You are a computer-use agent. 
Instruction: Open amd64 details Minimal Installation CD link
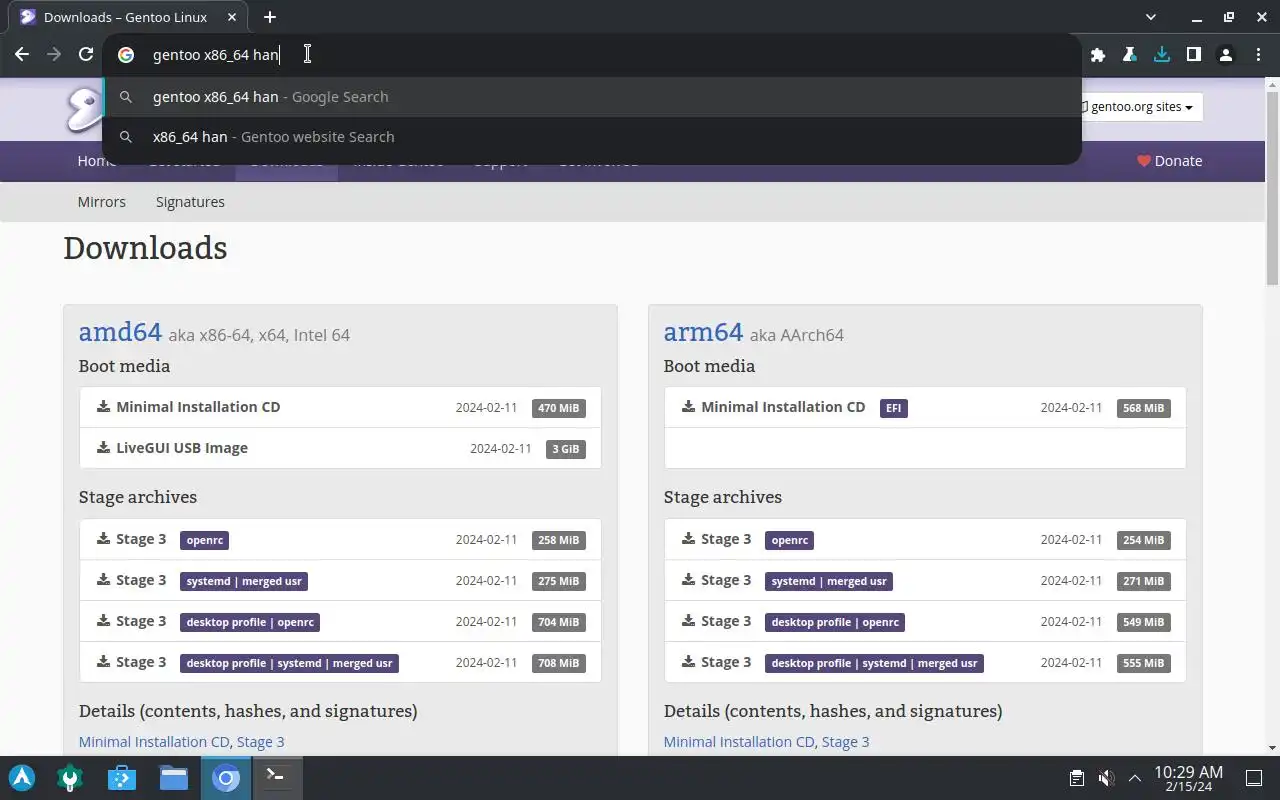pyautogui.click(x=154, y=742)
